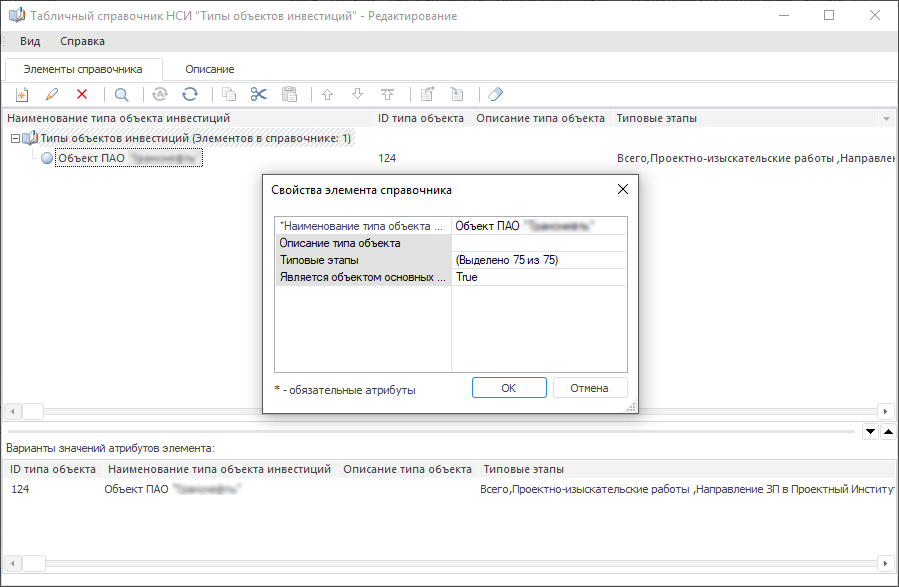Click the upper grid horizontal scrollbar thumb
The width and height of the screenshot is (899, 587).
33,412
